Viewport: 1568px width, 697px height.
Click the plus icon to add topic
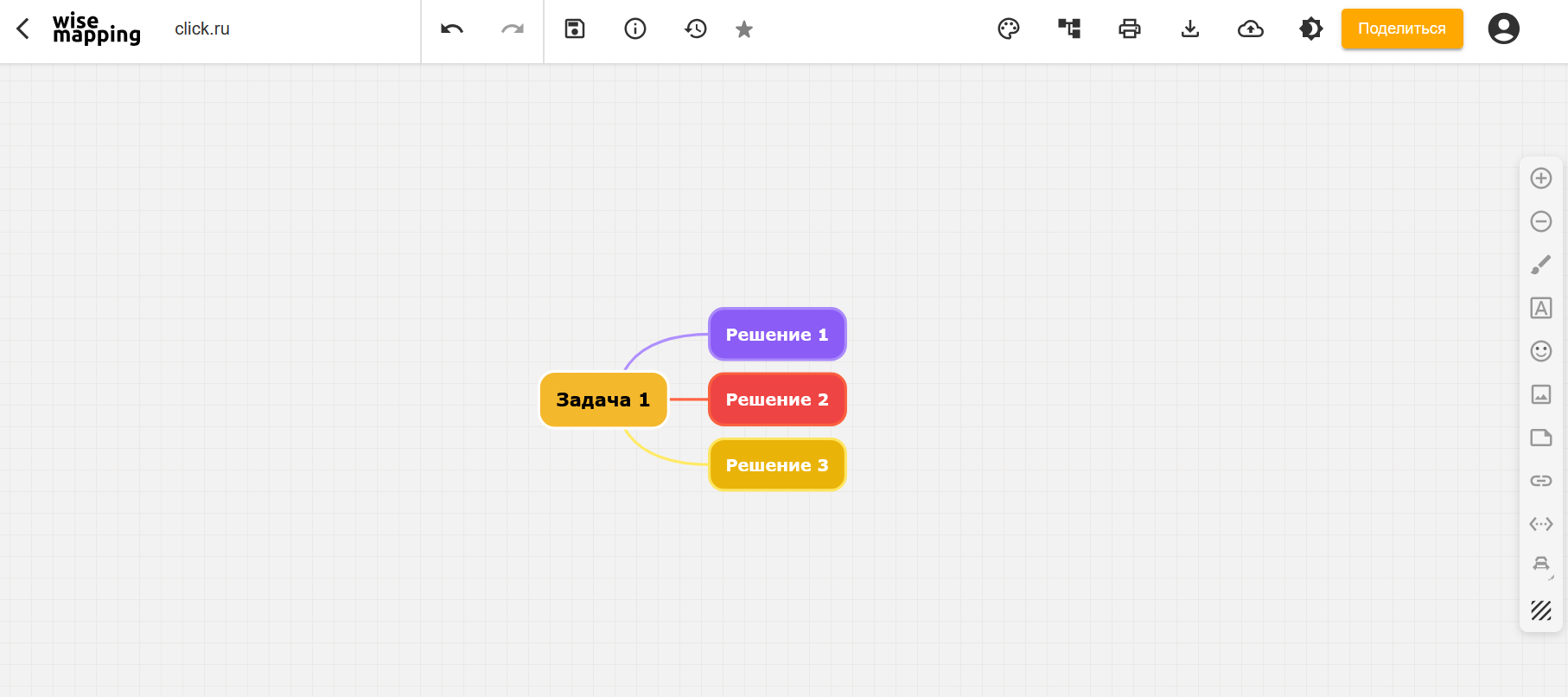[x=1541, y=178]
